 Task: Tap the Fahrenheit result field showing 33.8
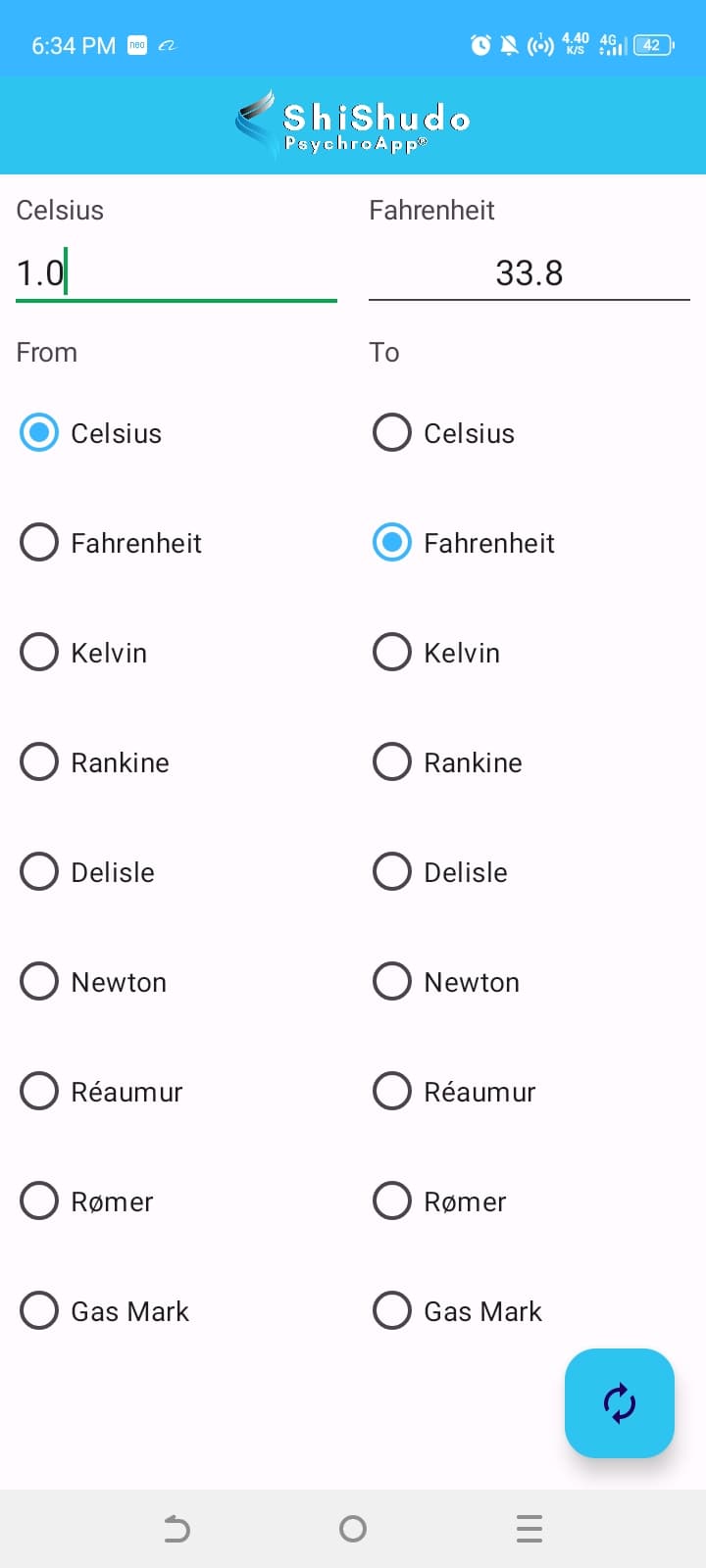click(529, 272)
